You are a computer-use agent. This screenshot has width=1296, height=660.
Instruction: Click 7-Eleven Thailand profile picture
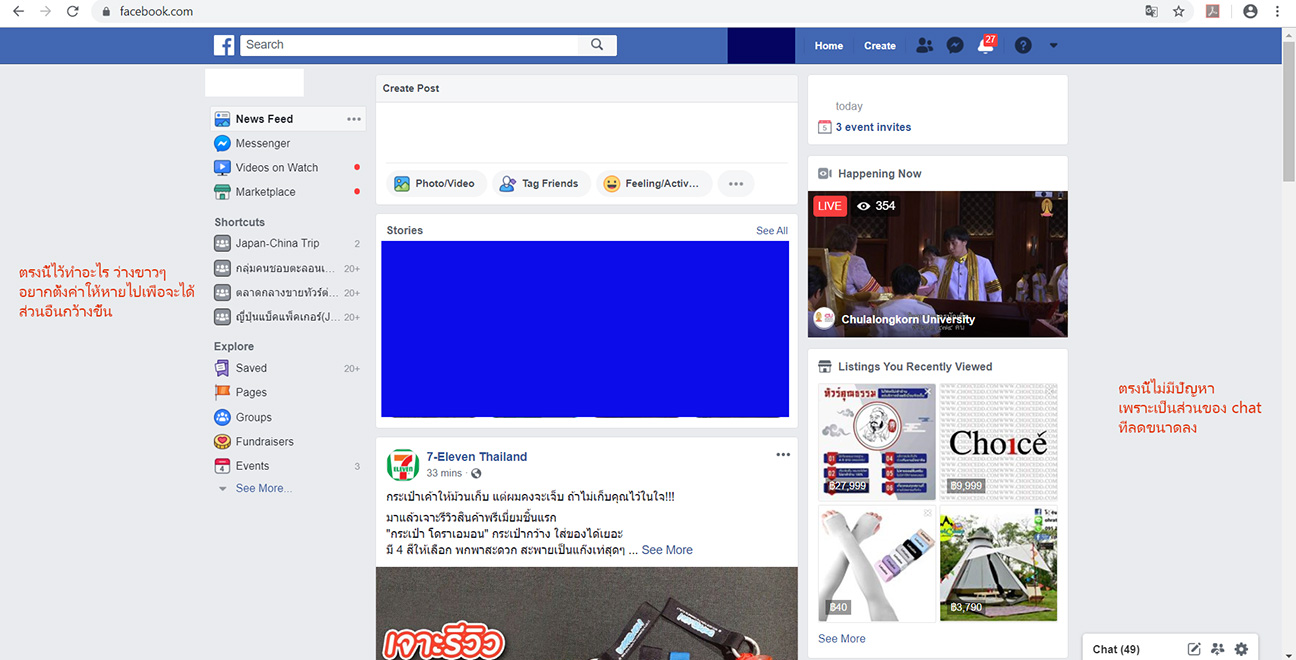pyautogui.click(x=403, y=465)
